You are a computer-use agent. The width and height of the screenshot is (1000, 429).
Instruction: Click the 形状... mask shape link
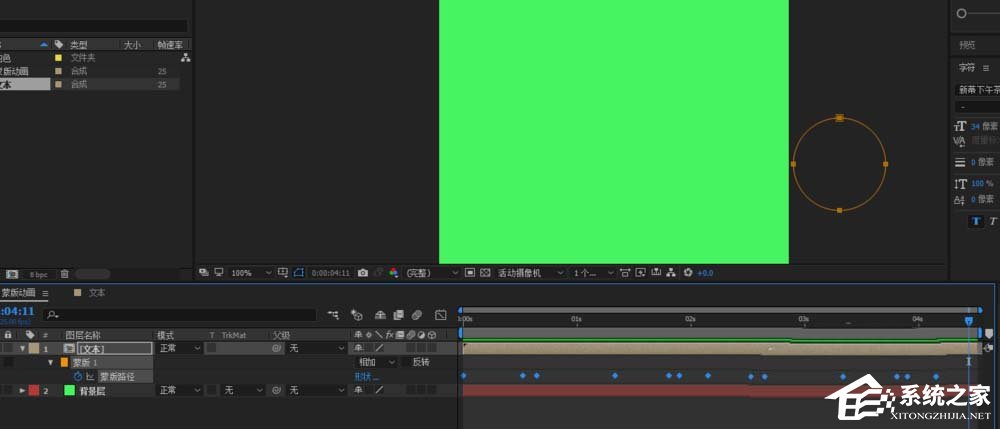(367, 376)
